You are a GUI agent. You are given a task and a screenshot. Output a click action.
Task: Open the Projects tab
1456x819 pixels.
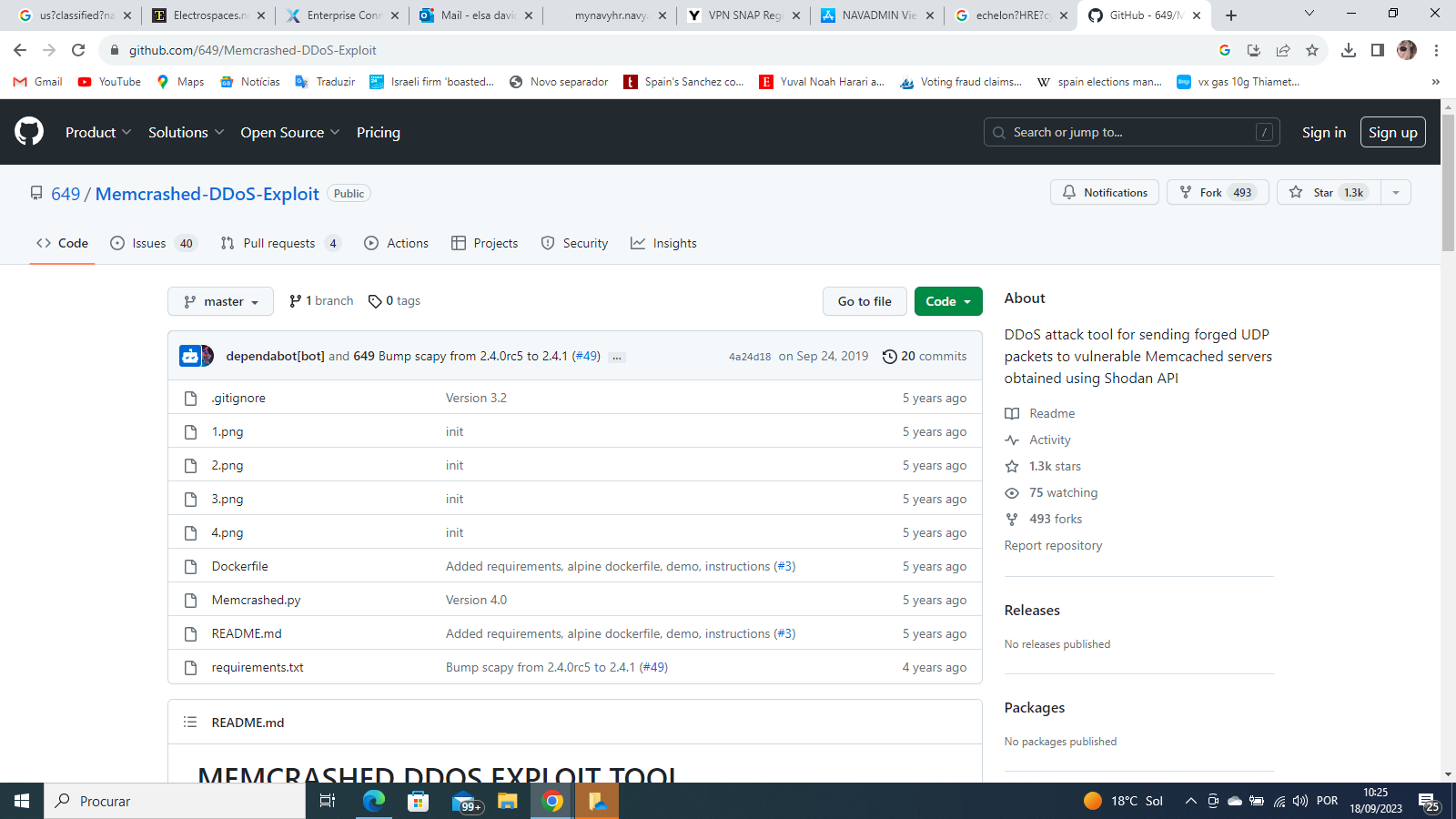pos(485,243)
